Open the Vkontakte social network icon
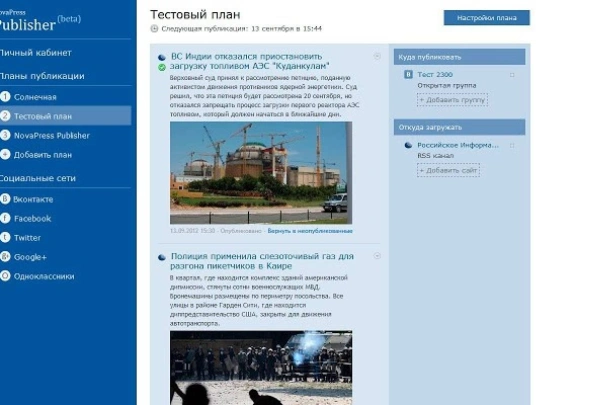This screenshot has width=616, height=405. [x=5, y=199]
